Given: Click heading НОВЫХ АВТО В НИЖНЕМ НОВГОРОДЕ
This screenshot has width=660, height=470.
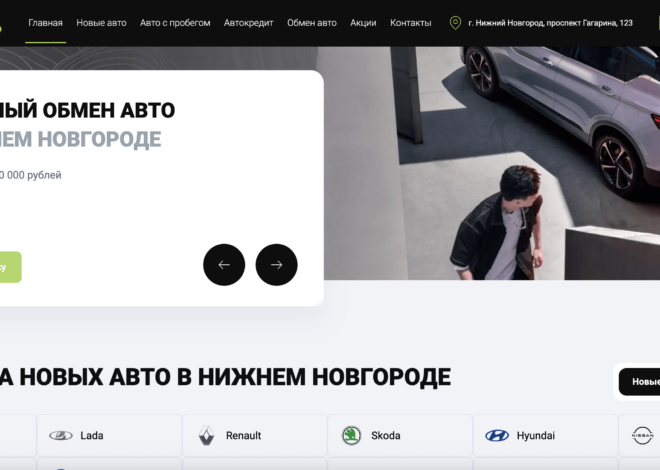Looking at the screenshot, I should (x=235, y=377).
